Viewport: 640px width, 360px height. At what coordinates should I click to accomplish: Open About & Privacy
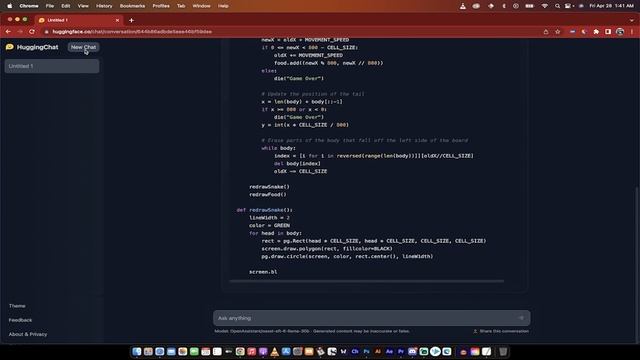[28, 334]
